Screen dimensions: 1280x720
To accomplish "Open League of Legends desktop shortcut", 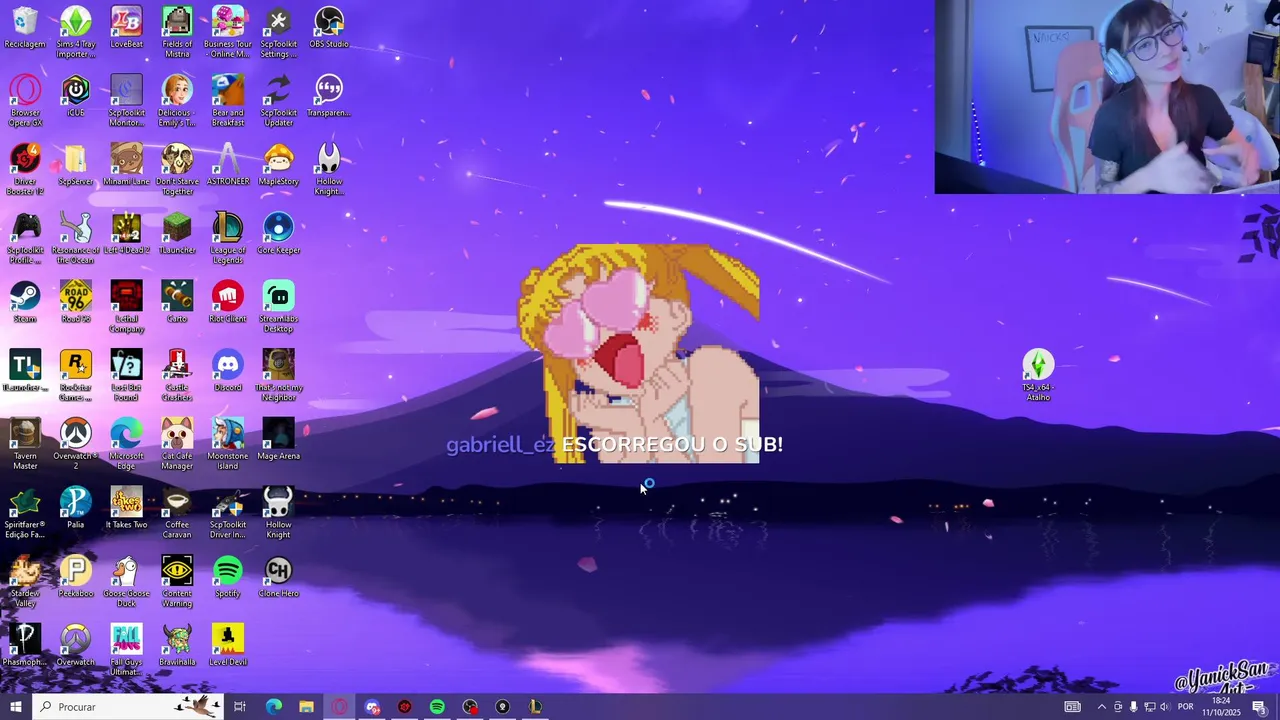I will point(228,239).
